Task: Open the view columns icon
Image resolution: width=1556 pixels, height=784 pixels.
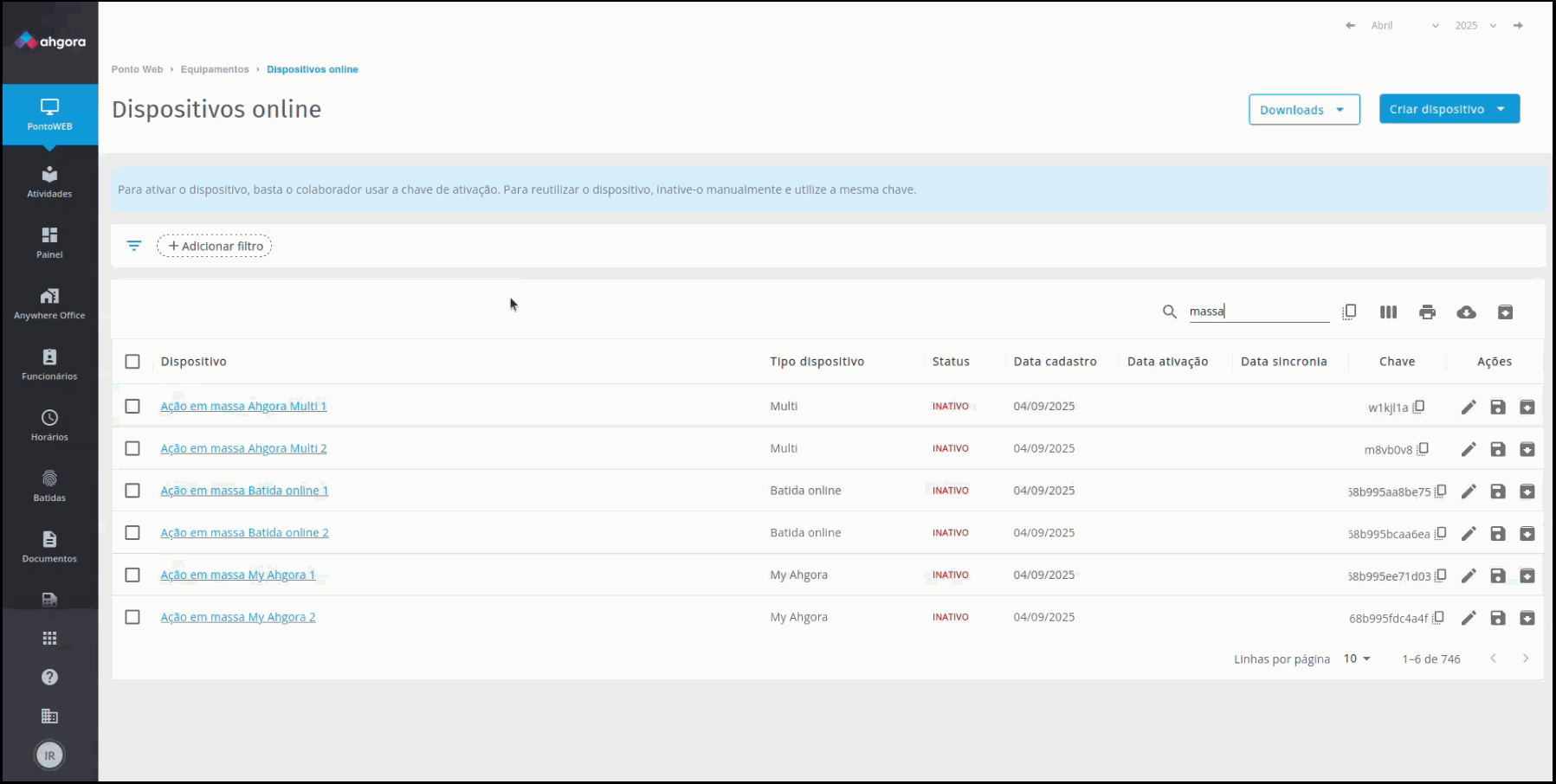Action: click(x=1388, y=312)
